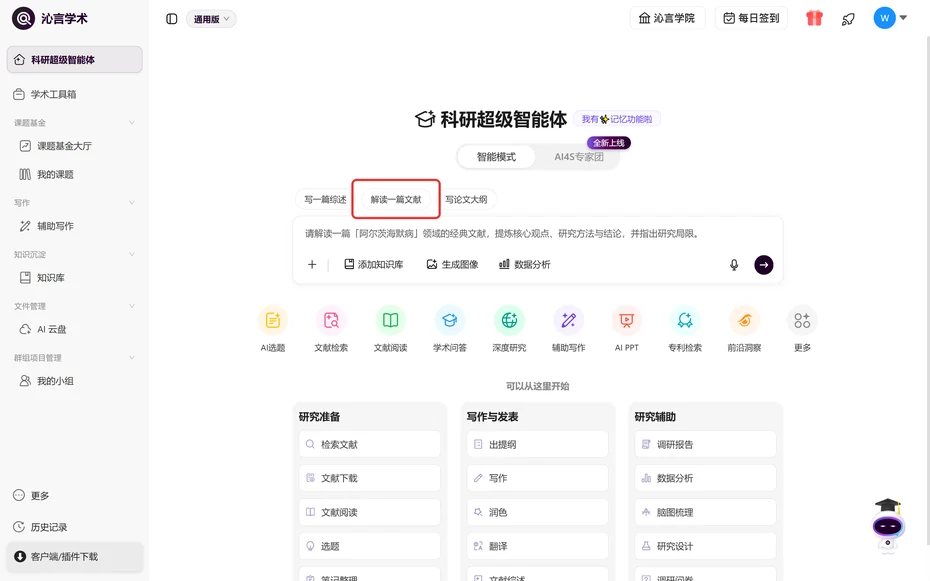Click 生成图像 in input toolbar

point(453,264)
